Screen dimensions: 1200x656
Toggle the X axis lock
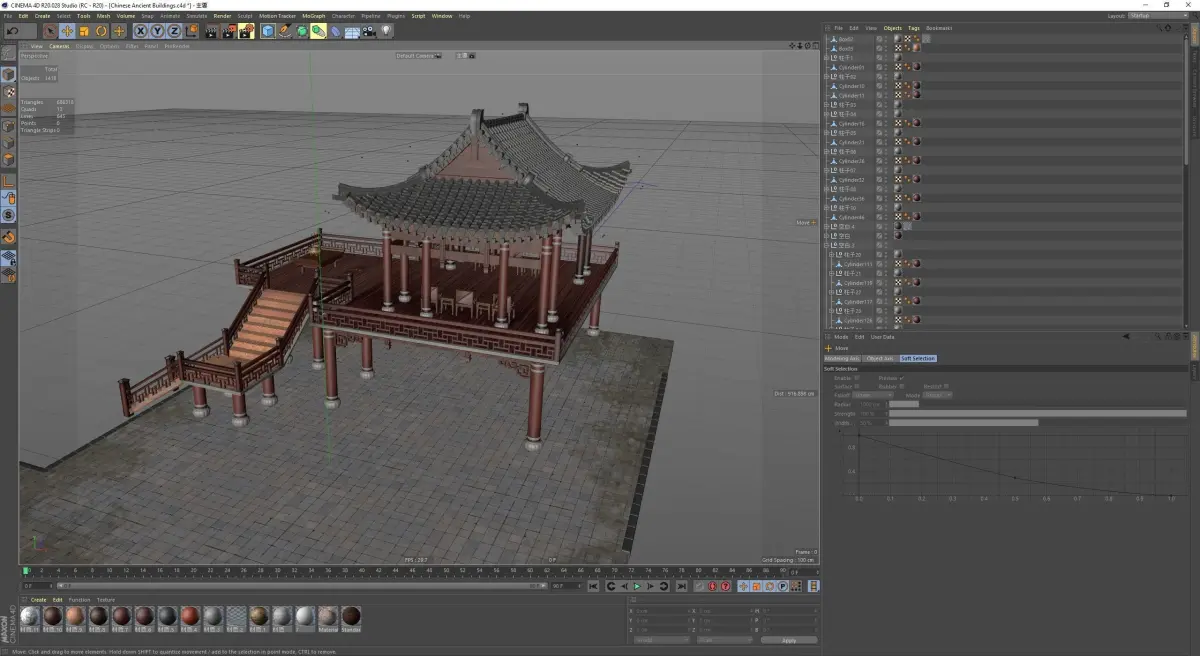click(x=141, y=31)
